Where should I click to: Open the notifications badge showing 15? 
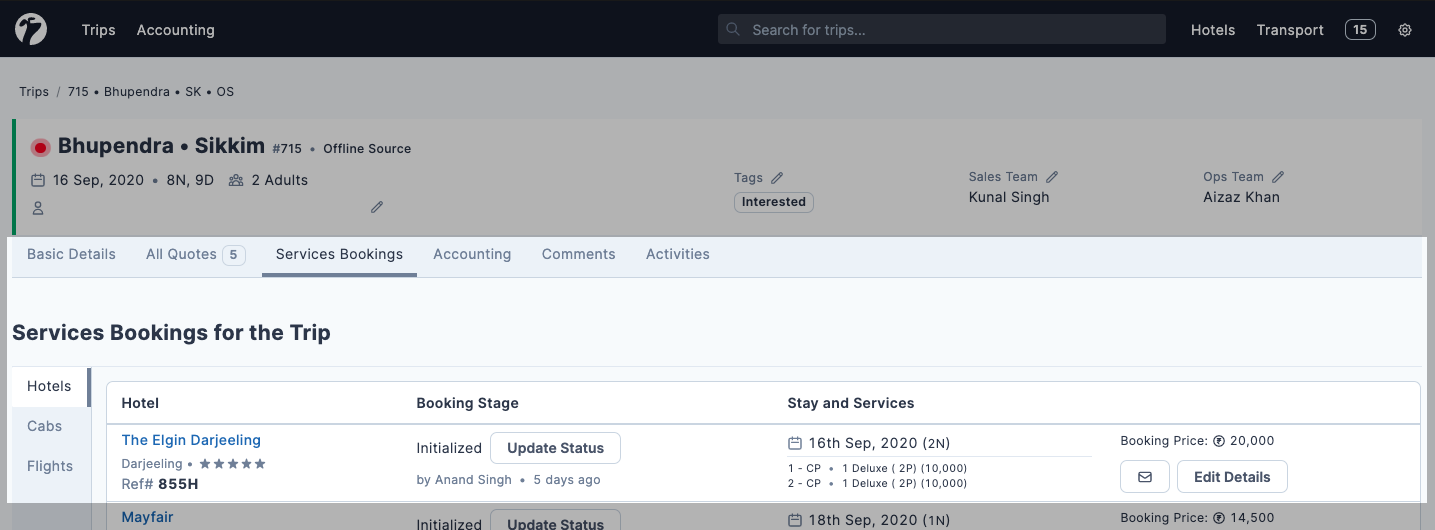(1360, 30)
